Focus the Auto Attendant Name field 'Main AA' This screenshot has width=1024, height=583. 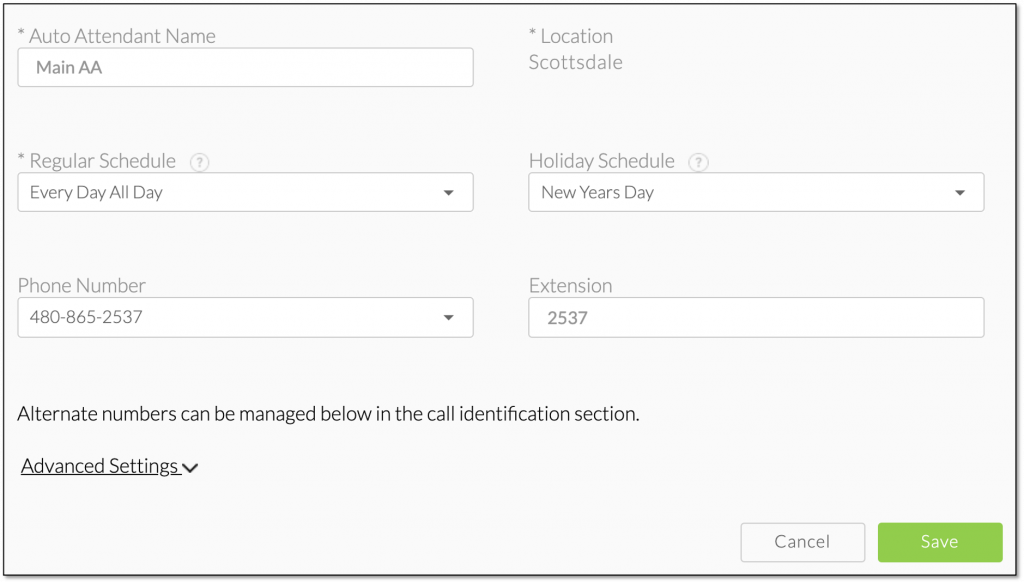tap(246, 67)
